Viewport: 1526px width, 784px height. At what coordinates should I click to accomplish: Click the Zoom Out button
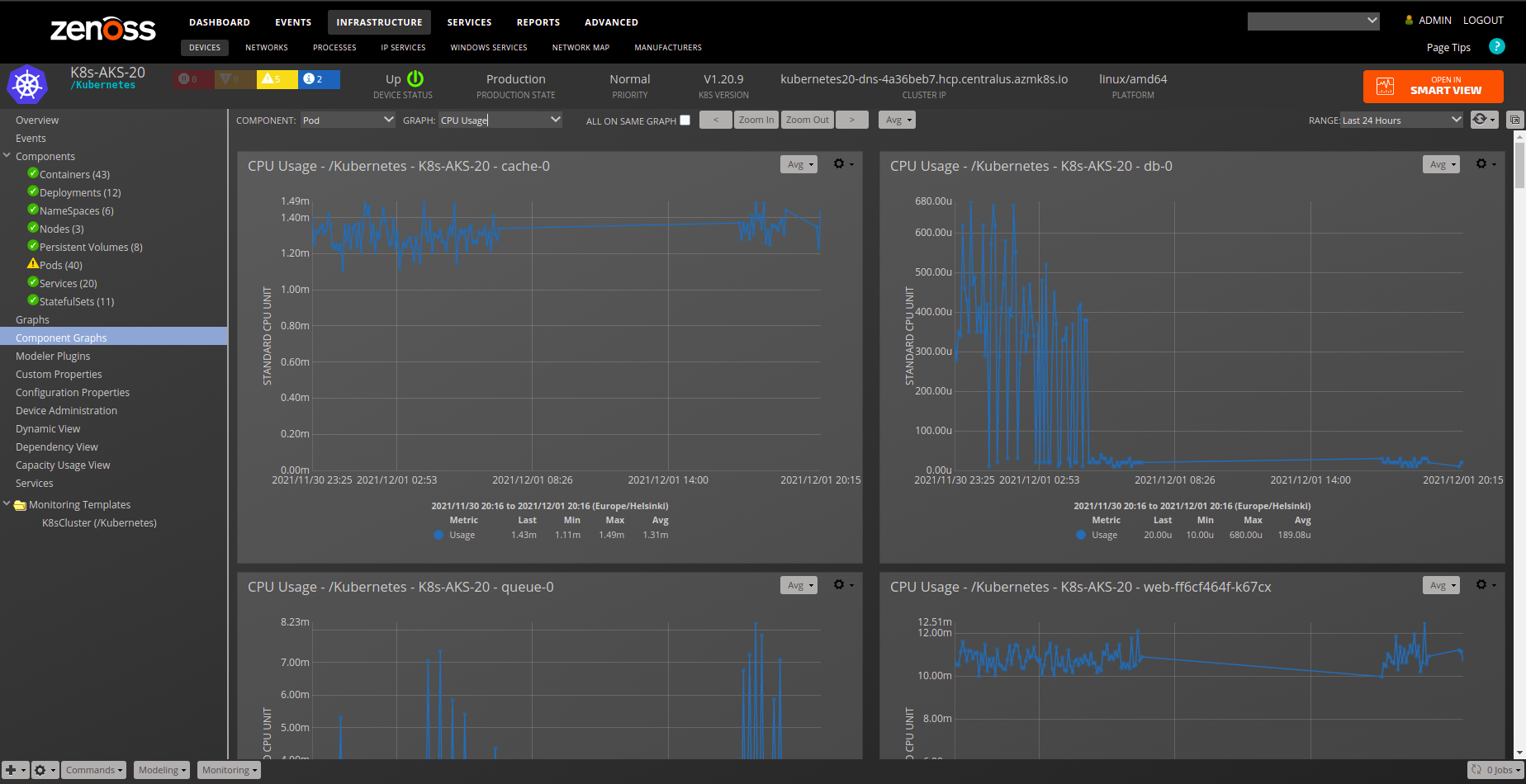point(808,120)
